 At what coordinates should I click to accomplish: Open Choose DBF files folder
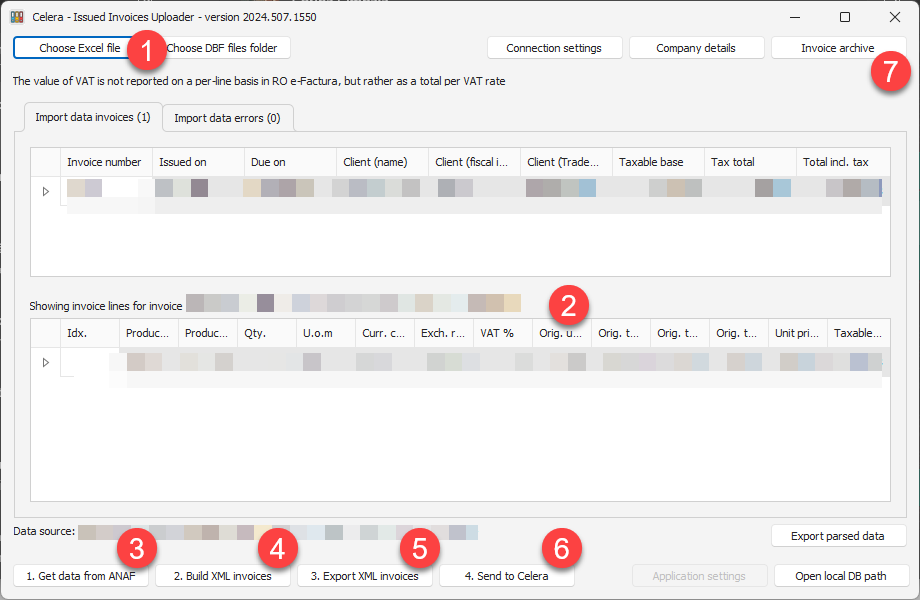pos(222,48)
